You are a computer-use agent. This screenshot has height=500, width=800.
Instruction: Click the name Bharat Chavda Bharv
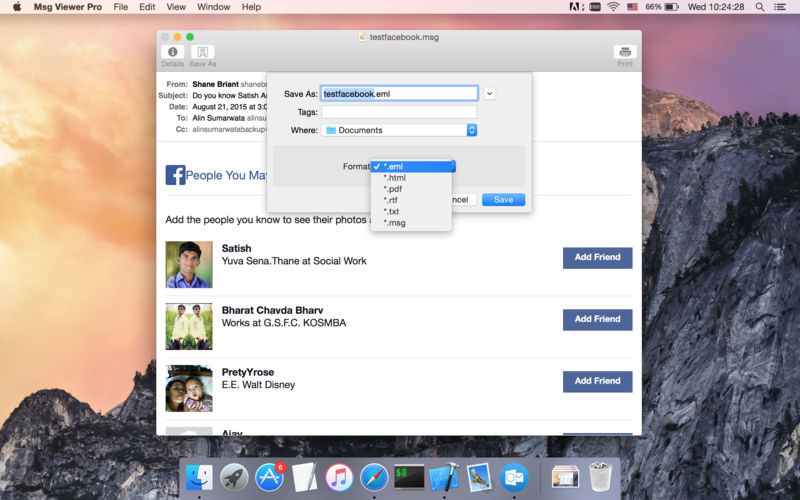click(272, 310)
